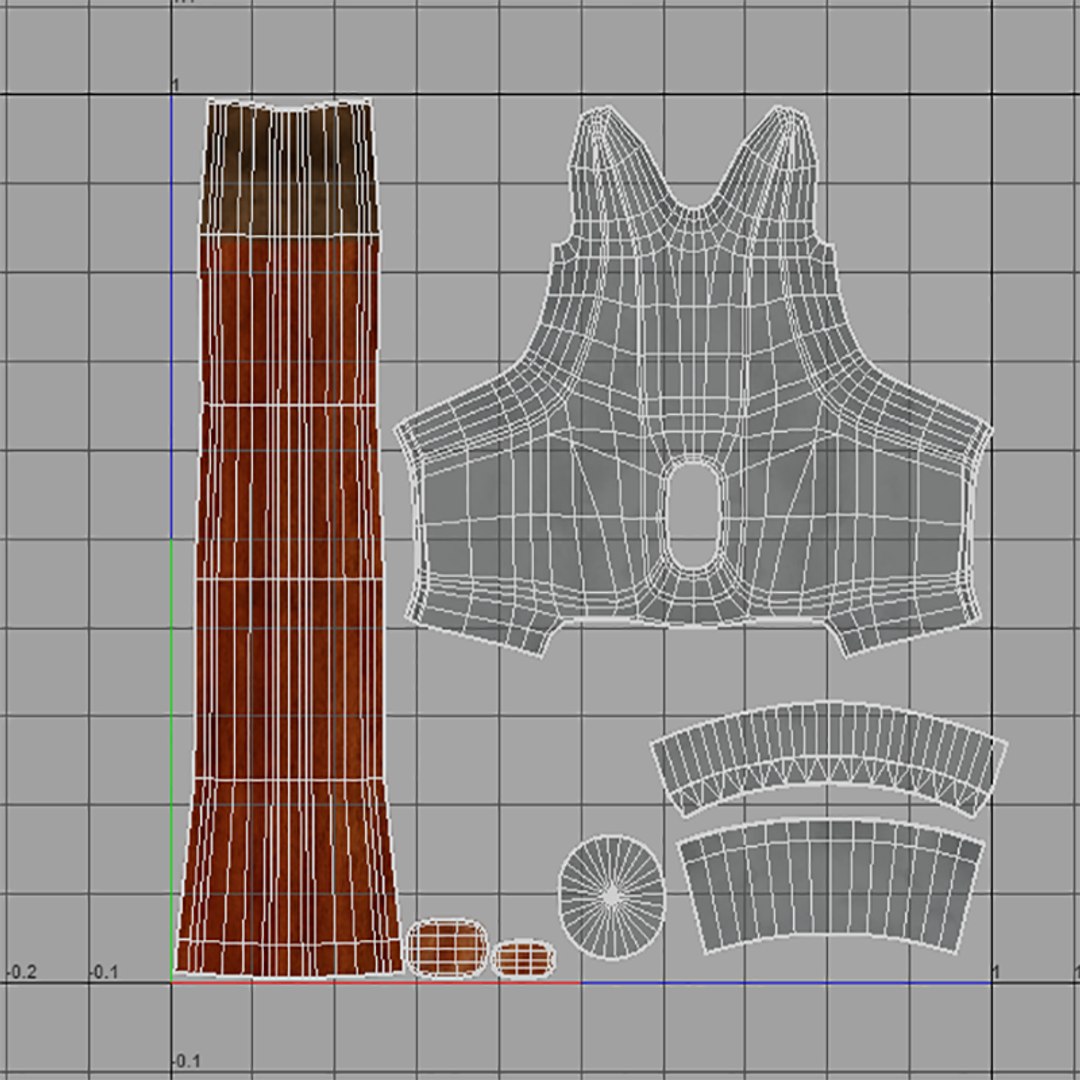1080x1080 pixels.
Task: Click the dark brown top section of skirt shell
Action: pos(290,167)
